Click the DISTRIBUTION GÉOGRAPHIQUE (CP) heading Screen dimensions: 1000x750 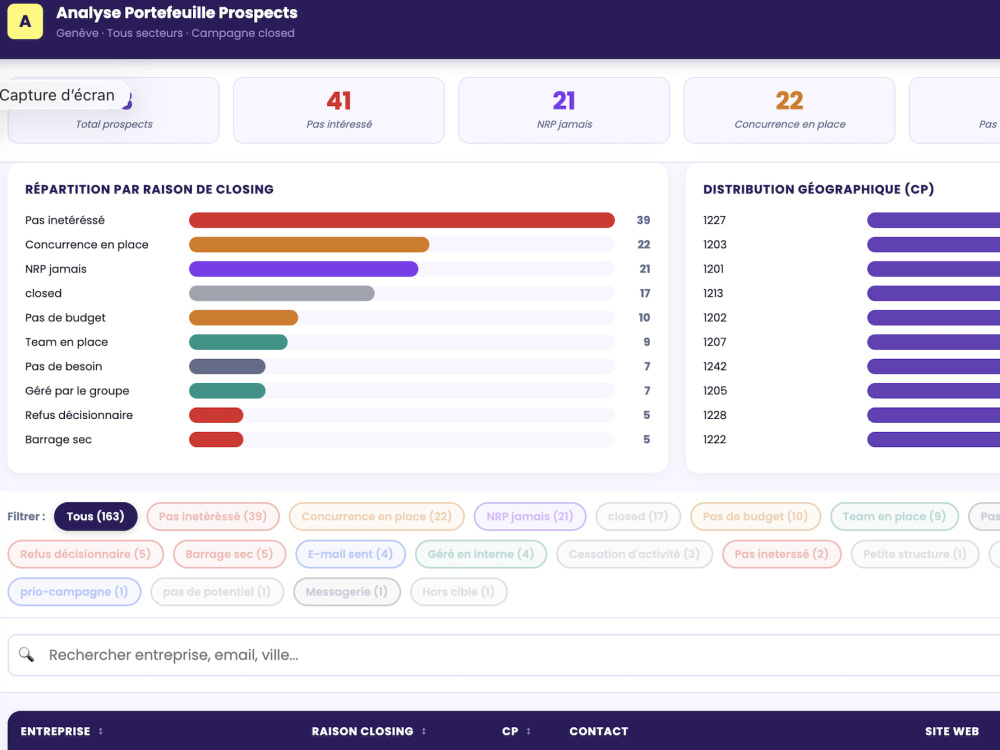click(x=818, y=189)
